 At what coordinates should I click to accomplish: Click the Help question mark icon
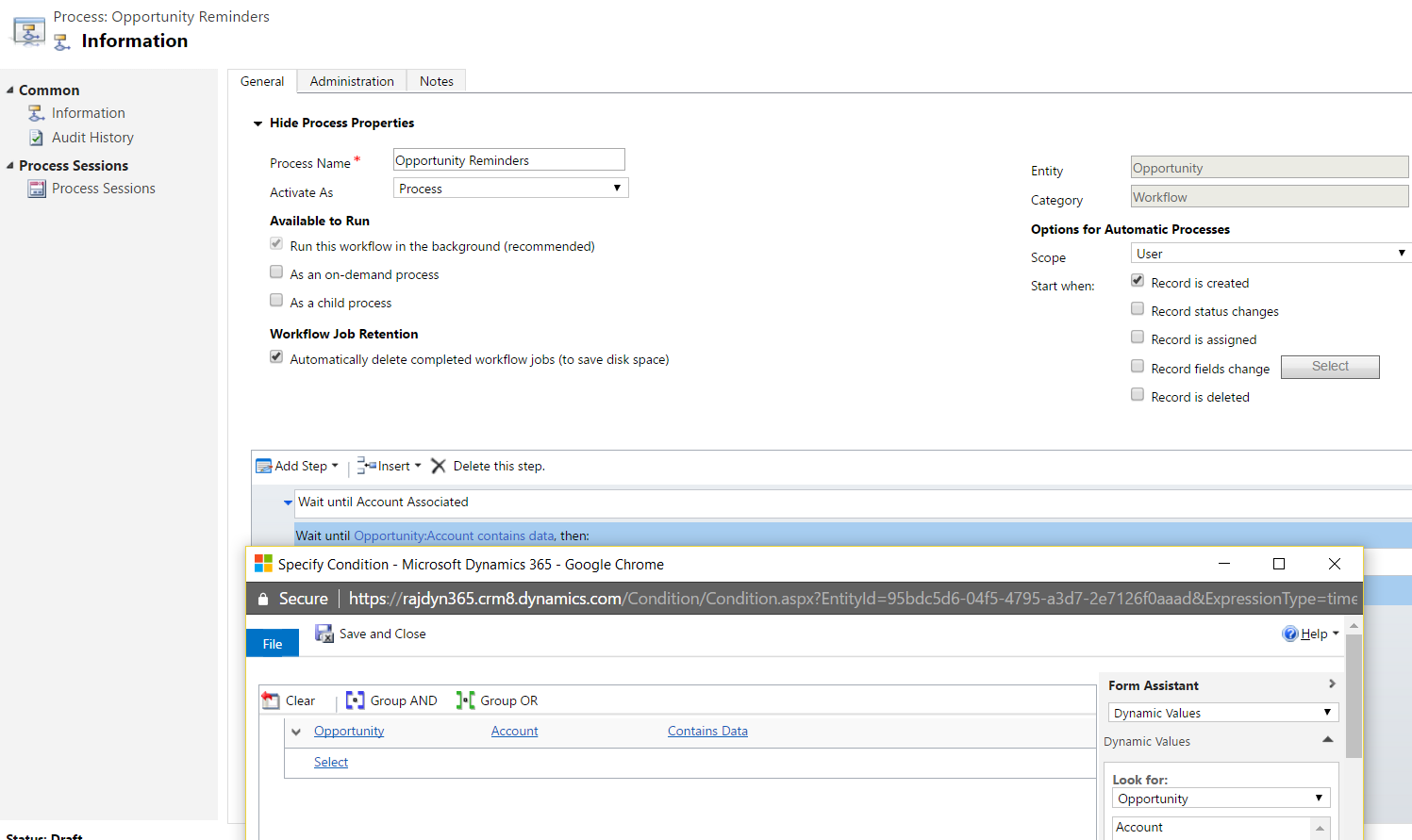[x=1290, y=634]
